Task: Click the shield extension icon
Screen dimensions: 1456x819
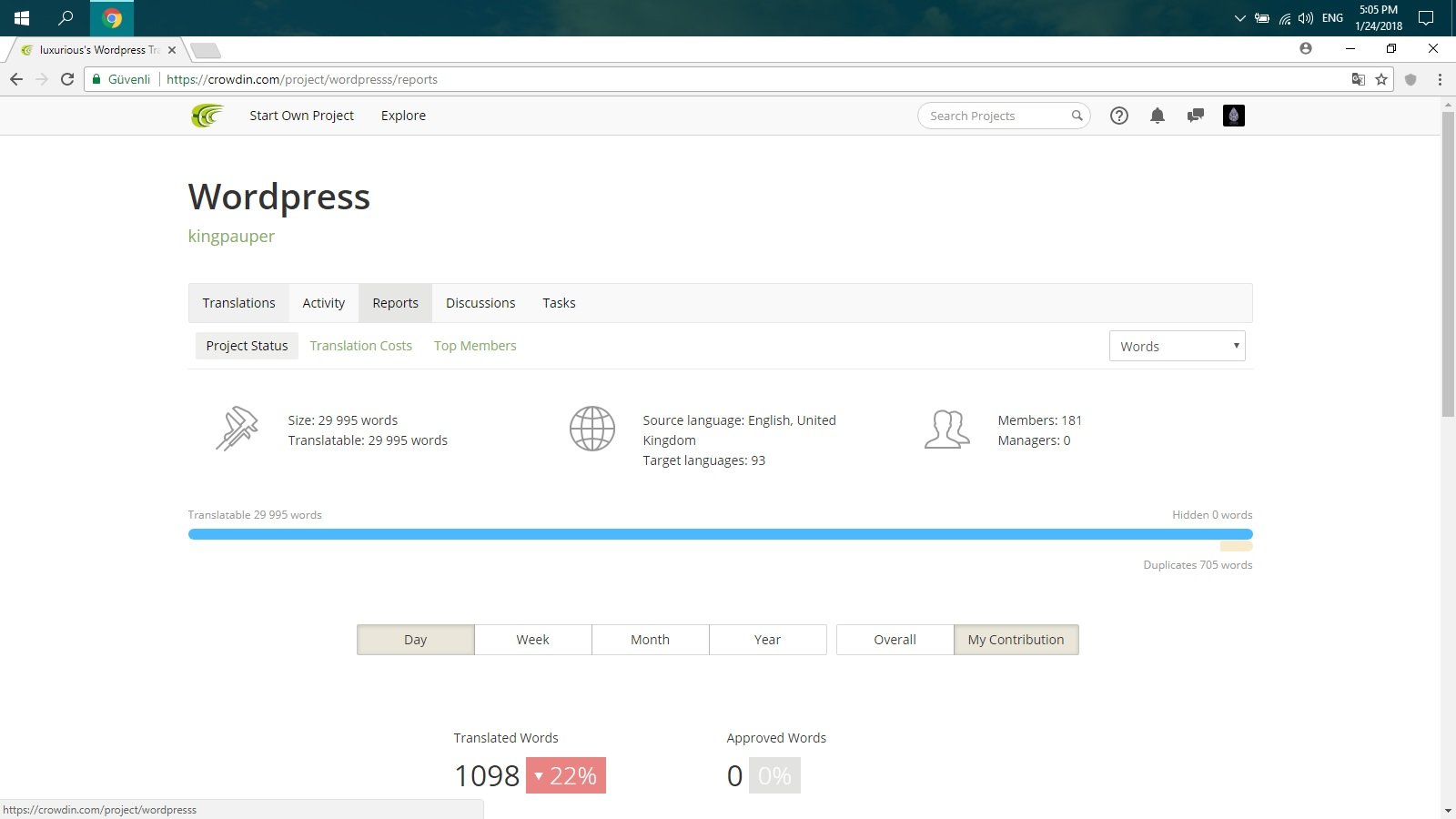Action: (1410, 79)
